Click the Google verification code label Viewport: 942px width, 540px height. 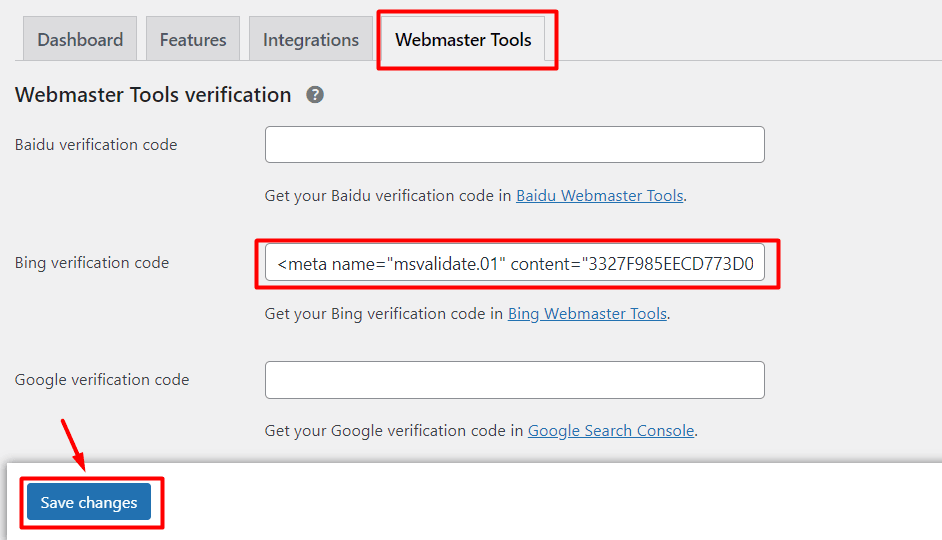point(102,380)
